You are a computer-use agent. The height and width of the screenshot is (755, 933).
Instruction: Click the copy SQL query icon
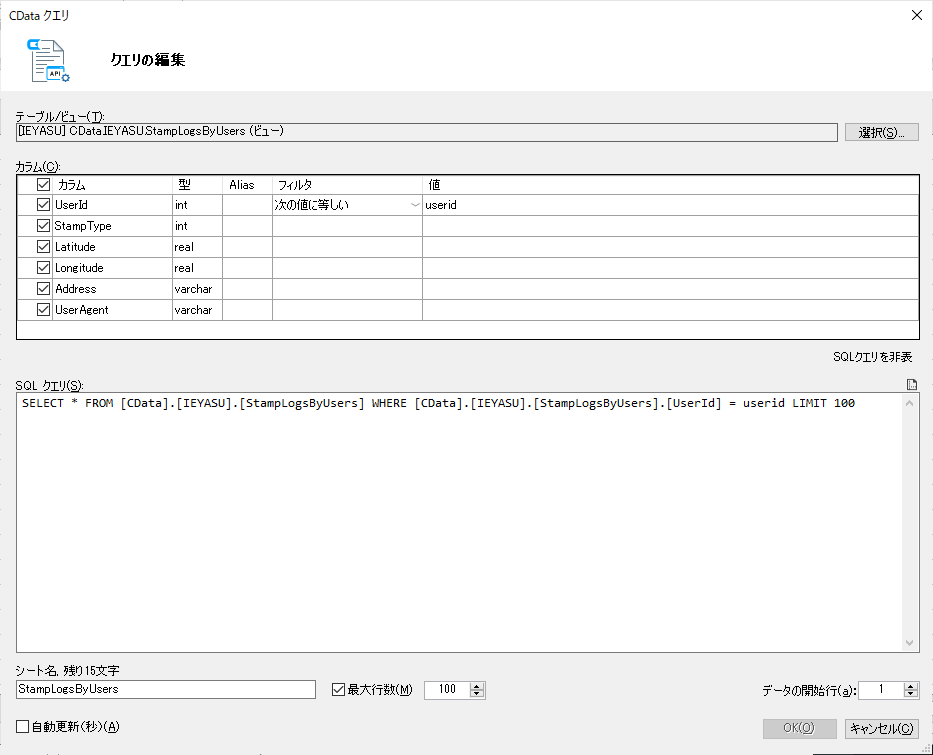911,384
